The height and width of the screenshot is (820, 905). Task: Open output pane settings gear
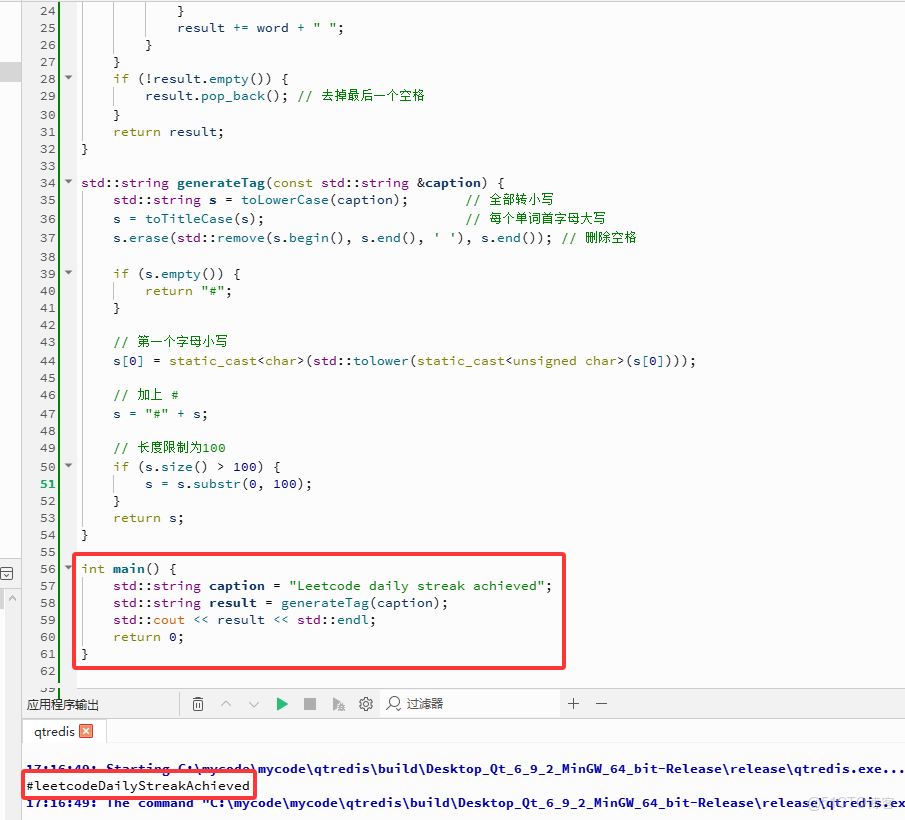[366, 704]
